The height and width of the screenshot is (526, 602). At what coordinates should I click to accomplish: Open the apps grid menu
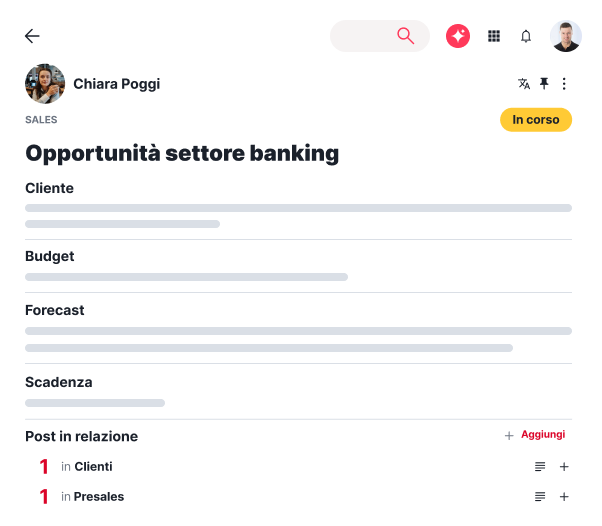494,36
